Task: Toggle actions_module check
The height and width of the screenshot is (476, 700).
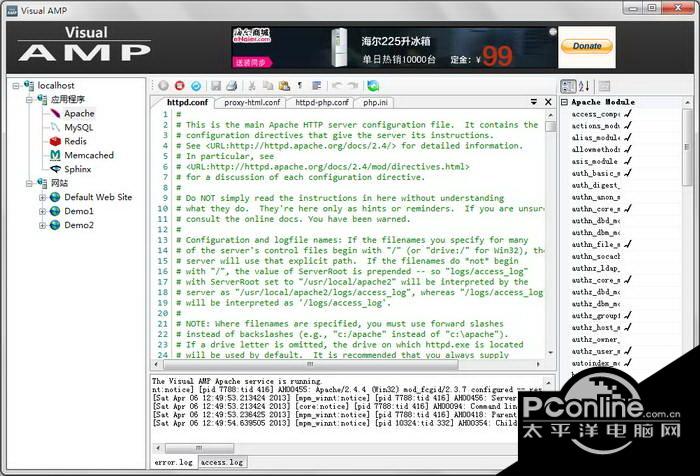Action: coord(628,126)
